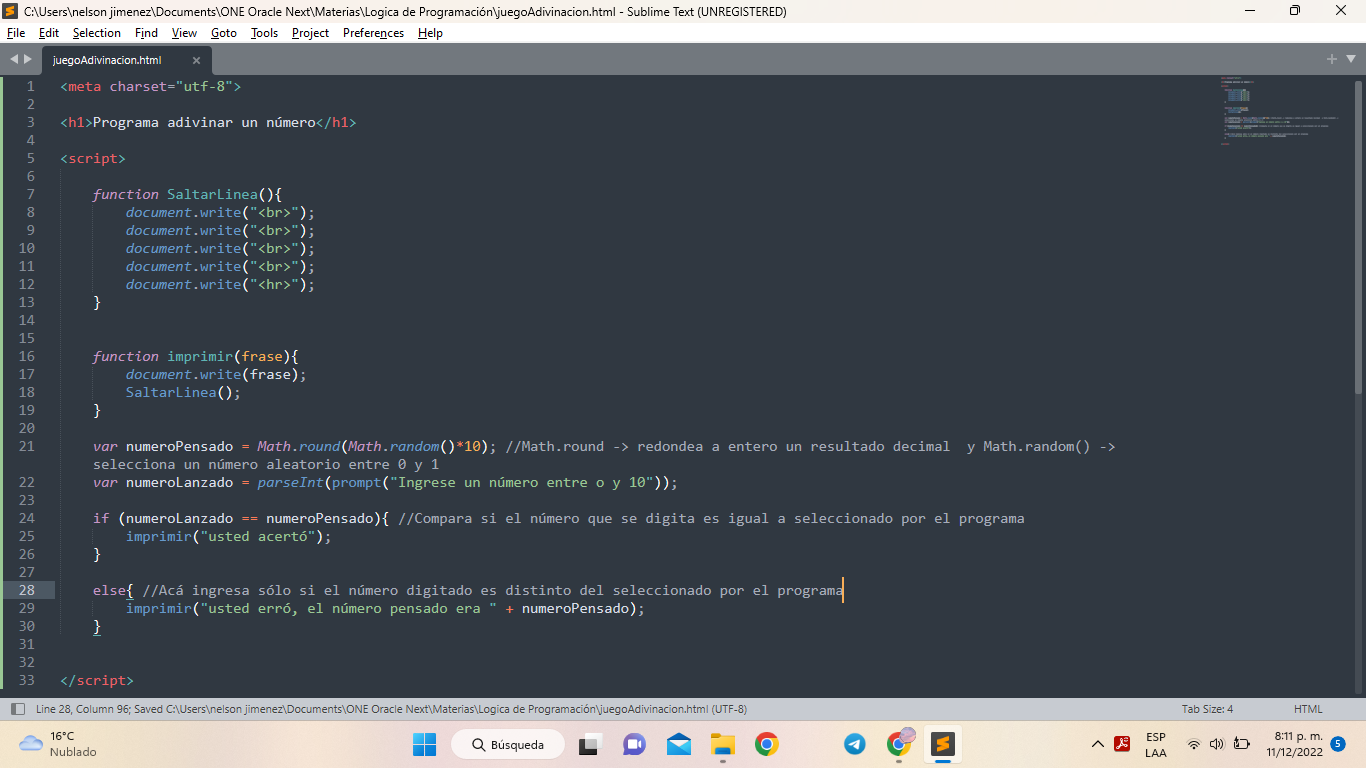Click the vertical scrollbar thumb
This screenshot has height=768, width=1366.
pos(1358,235)
